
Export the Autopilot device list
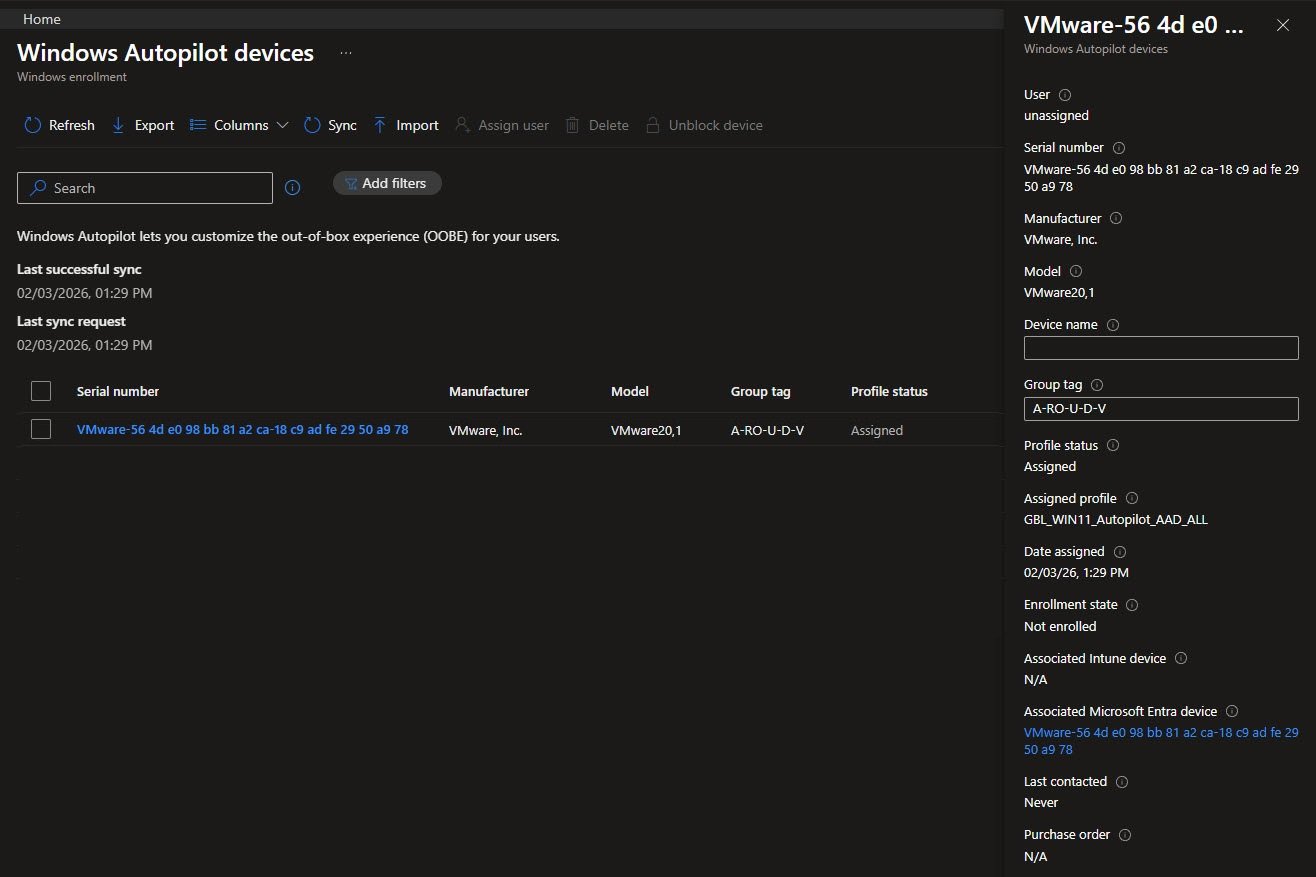coord(142,125)
